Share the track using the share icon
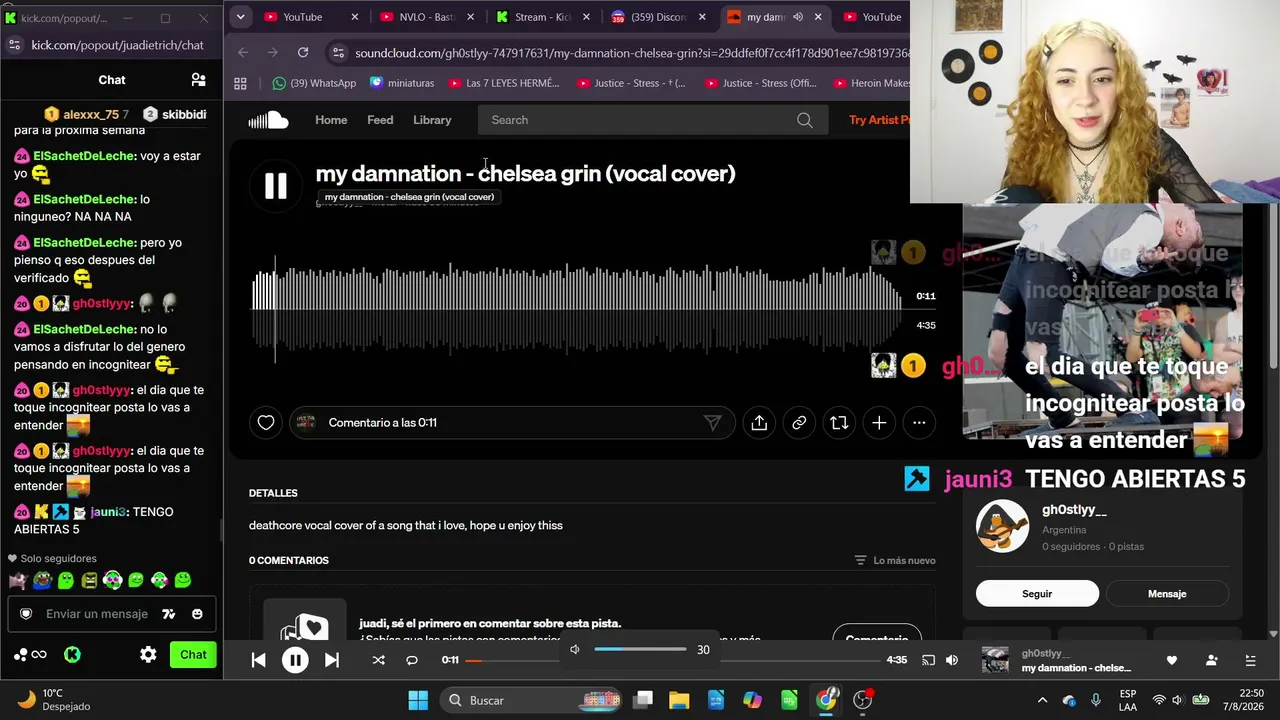The image size is (1280, 720). [759, 423]
